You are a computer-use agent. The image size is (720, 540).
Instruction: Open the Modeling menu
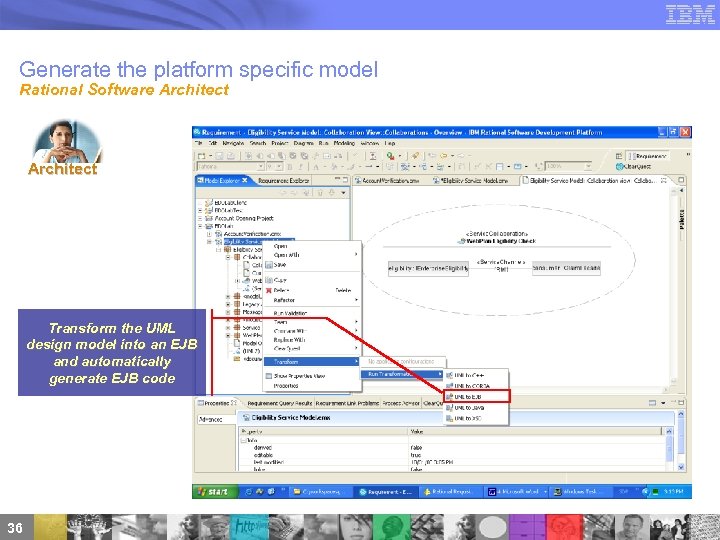tap(344, 143)
